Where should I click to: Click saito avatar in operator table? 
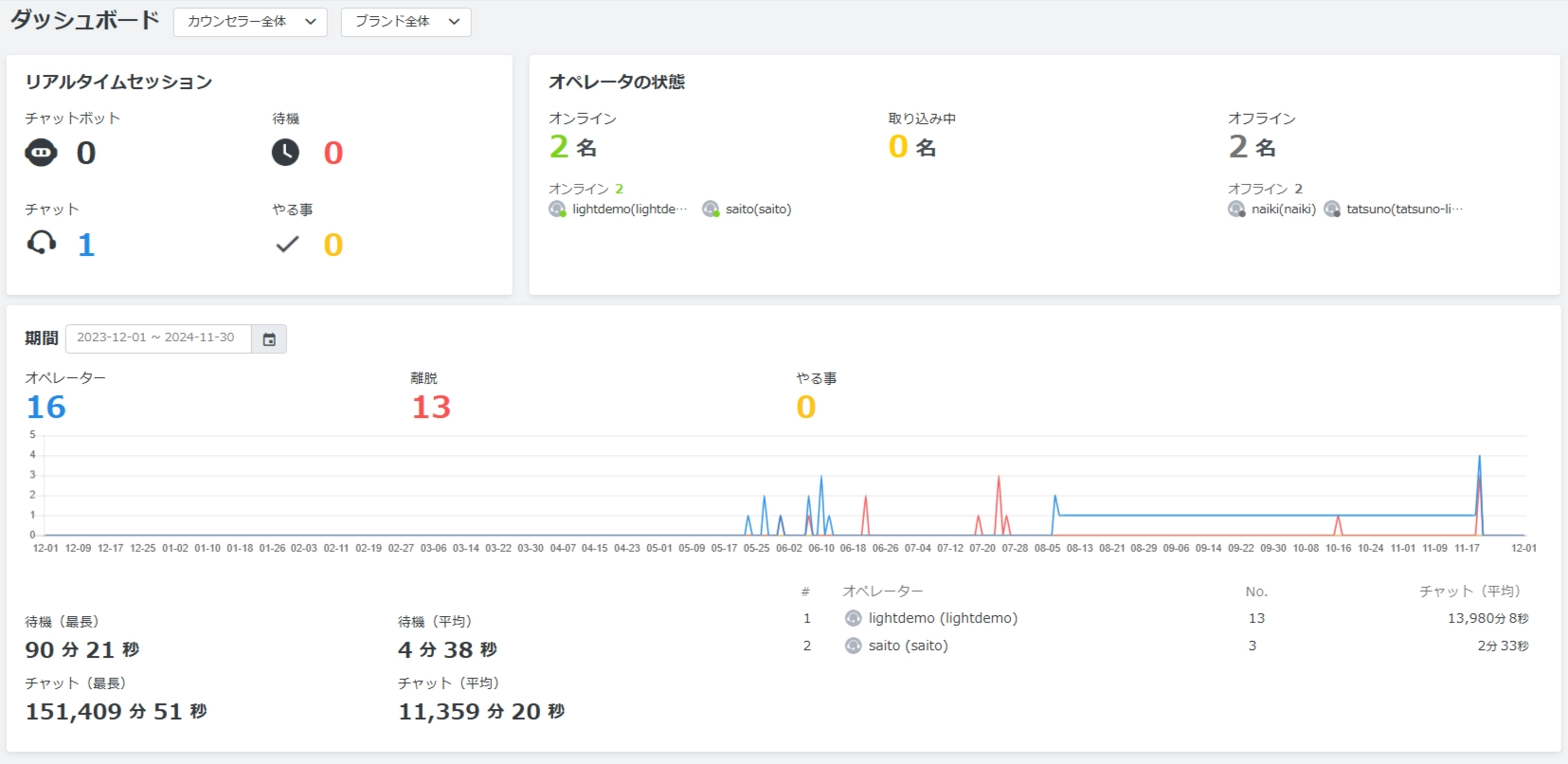853,646
